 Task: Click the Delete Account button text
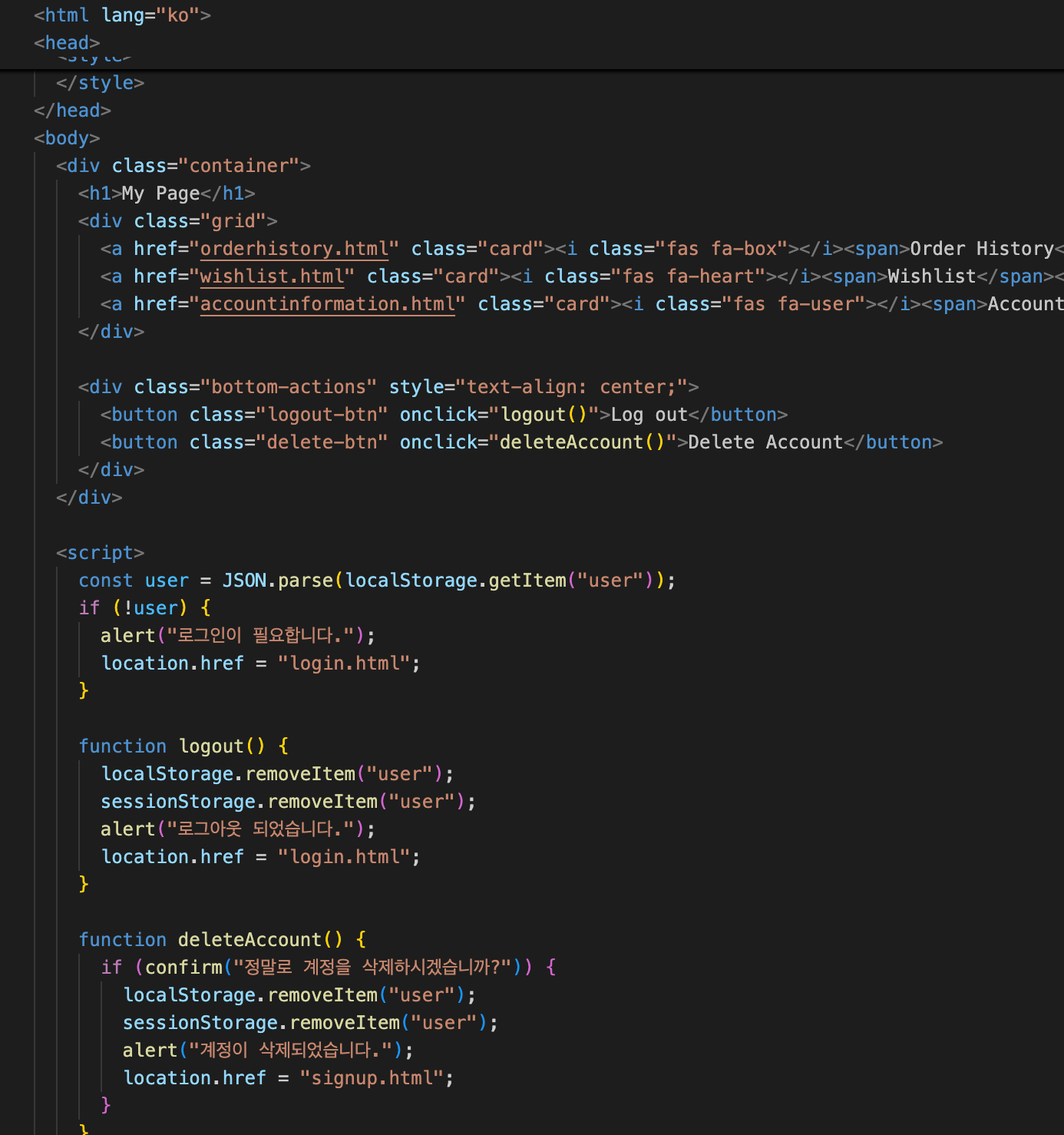[765, 442]
